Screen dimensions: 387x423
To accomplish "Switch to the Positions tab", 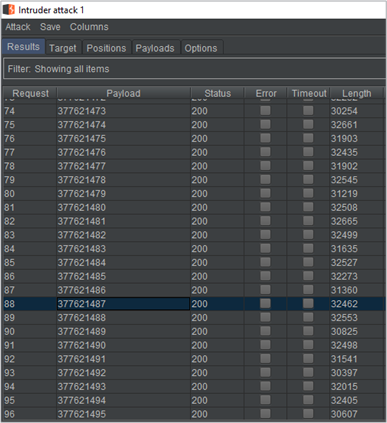I will (106, 48).
